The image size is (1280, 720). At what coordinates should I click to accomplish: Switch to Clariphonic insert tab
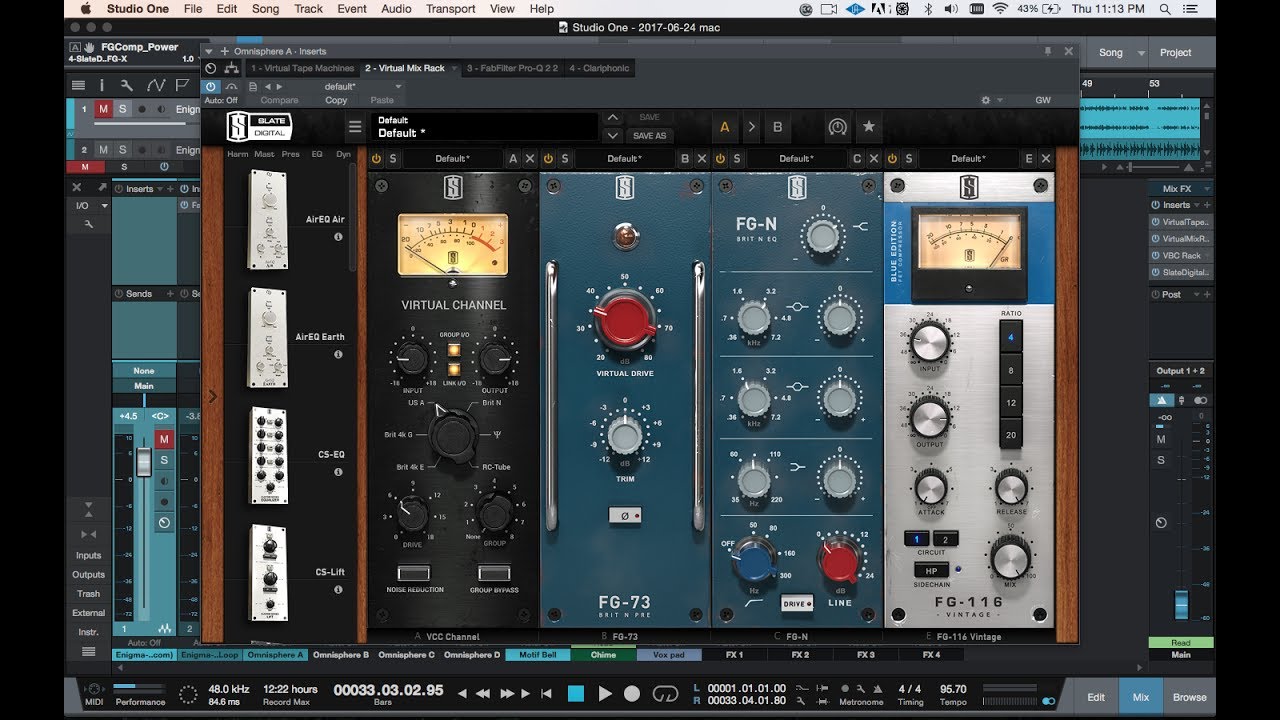(x=600, y=68)
